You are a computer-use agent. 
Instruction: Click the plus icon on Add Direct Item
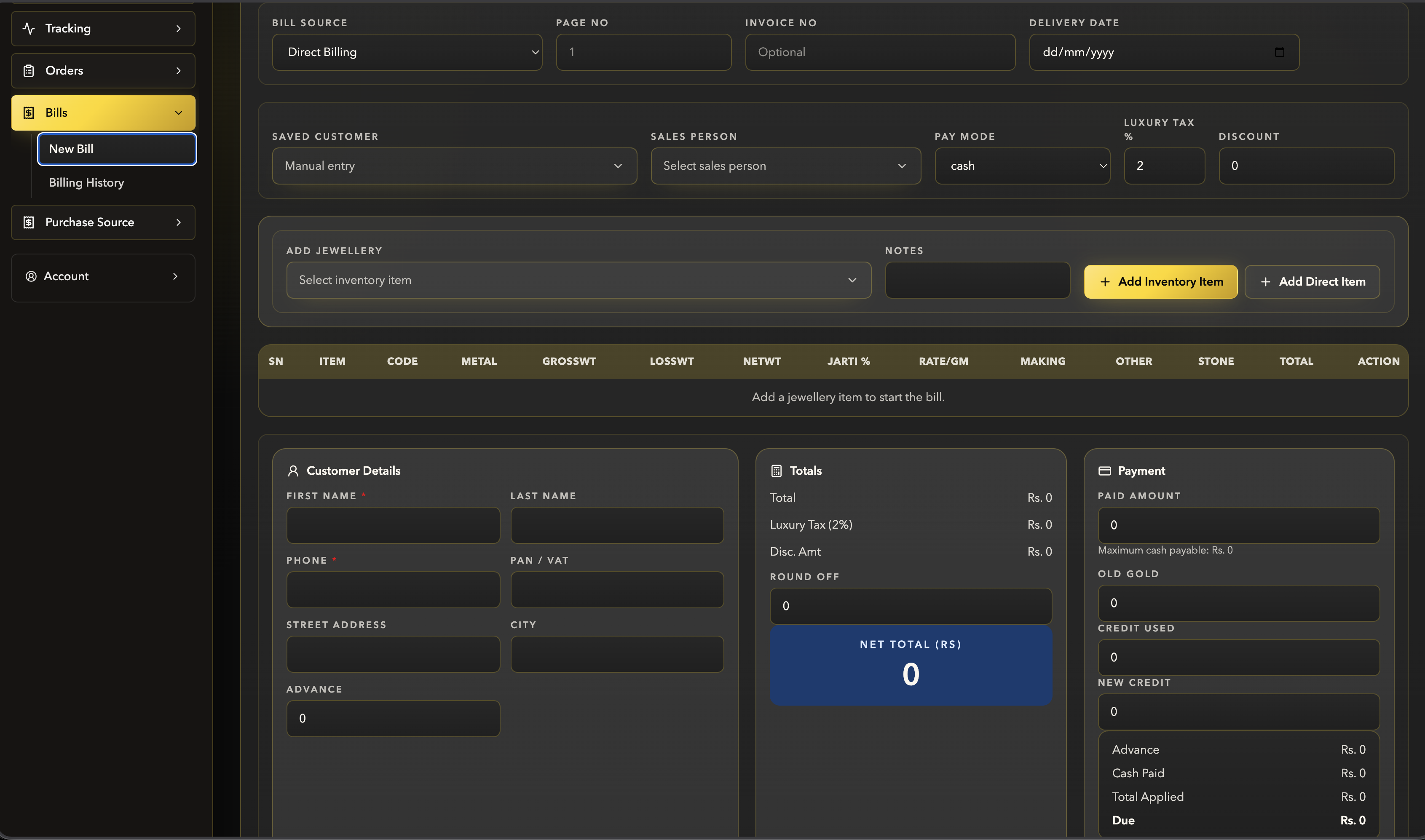tap(1265, 282)
